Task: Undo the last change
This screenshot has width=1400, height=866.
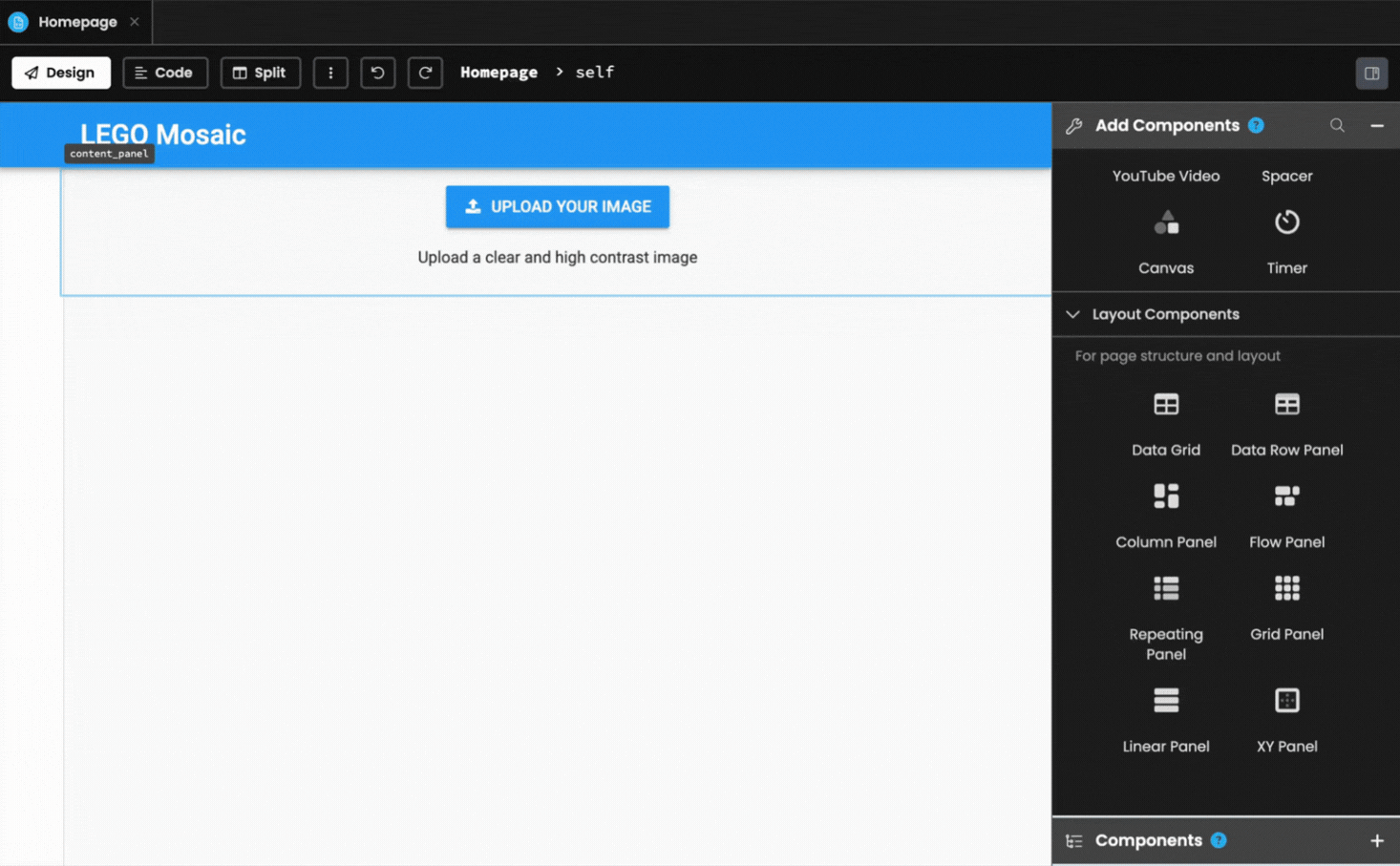Action: [x=377, y=73]
